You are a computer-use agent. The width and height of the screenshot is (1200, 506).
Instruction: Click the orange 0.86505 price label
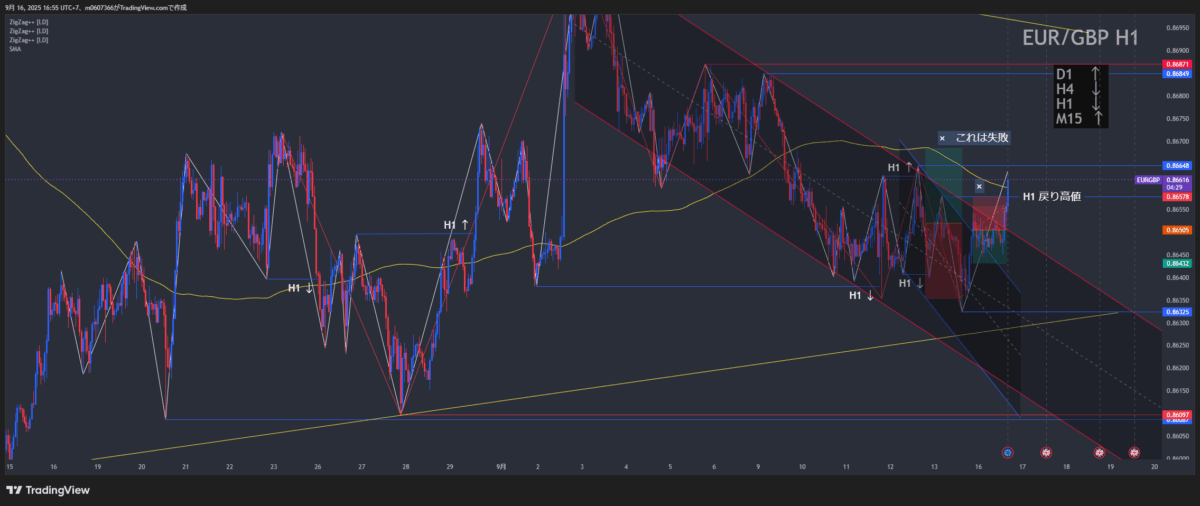pyautogui.click(x=1175, y=230)
